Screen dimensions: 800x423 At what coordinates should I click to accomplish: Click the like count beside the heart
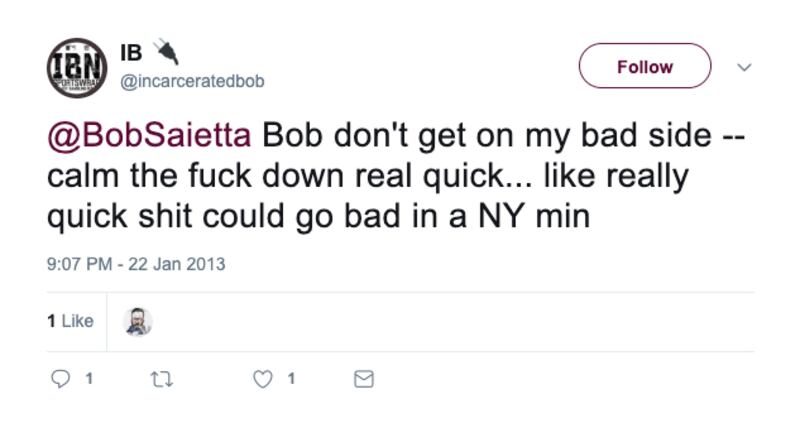pyautogui.click(x=291, y=379)
